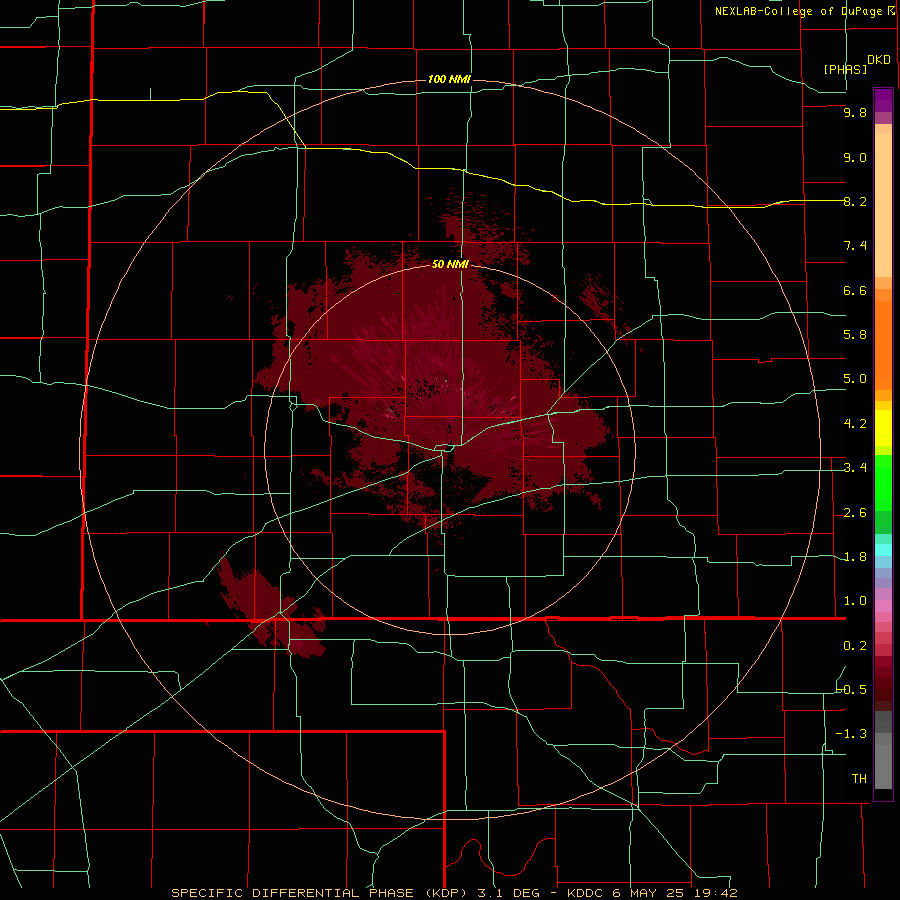Click the isolated echo patch southwest of radar
The height and width of the screenshot is (900, 900).
(x=271, y=610)
